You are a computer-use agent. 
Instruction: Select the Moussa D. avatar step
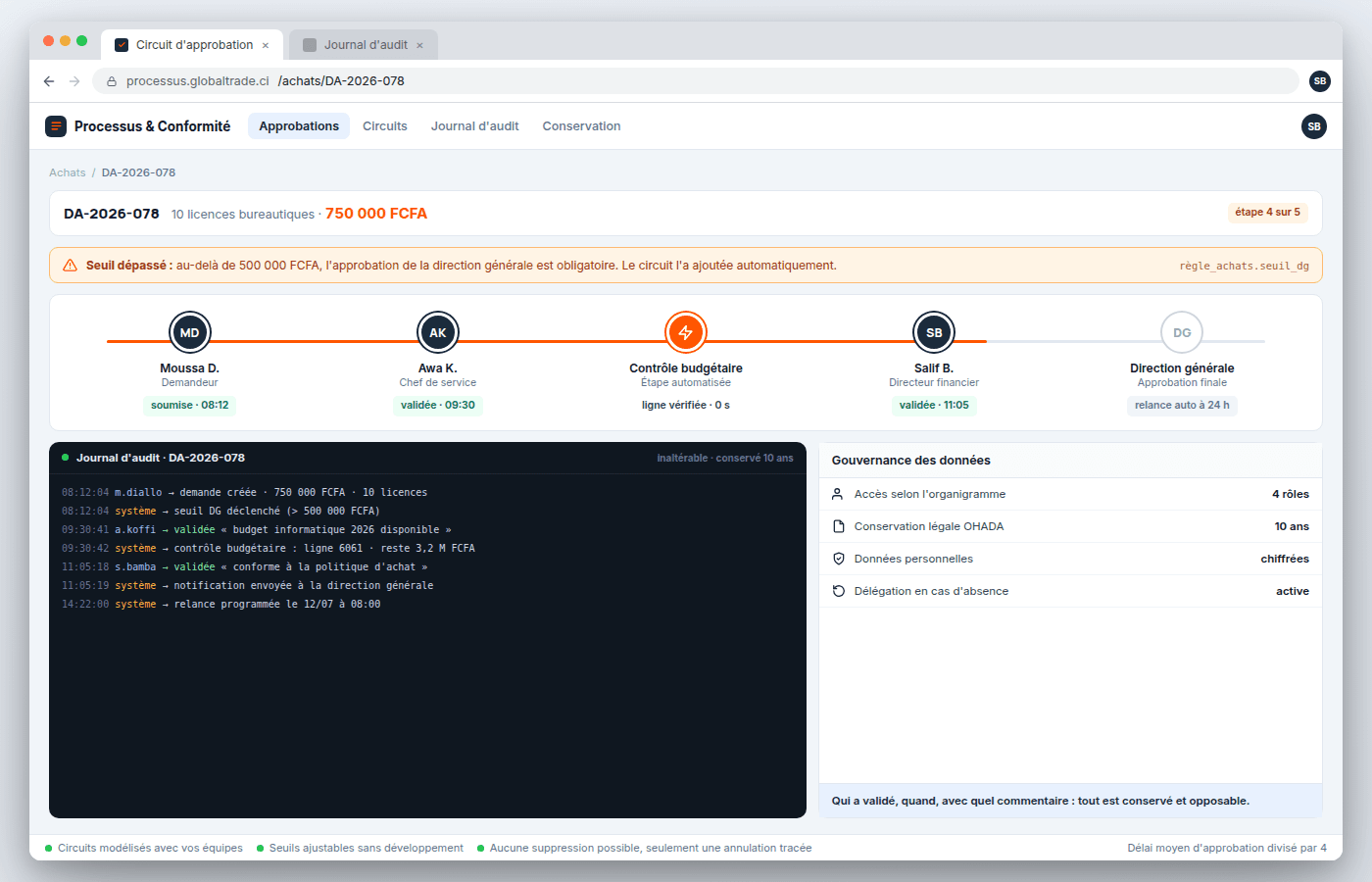(x=190, y=332)
